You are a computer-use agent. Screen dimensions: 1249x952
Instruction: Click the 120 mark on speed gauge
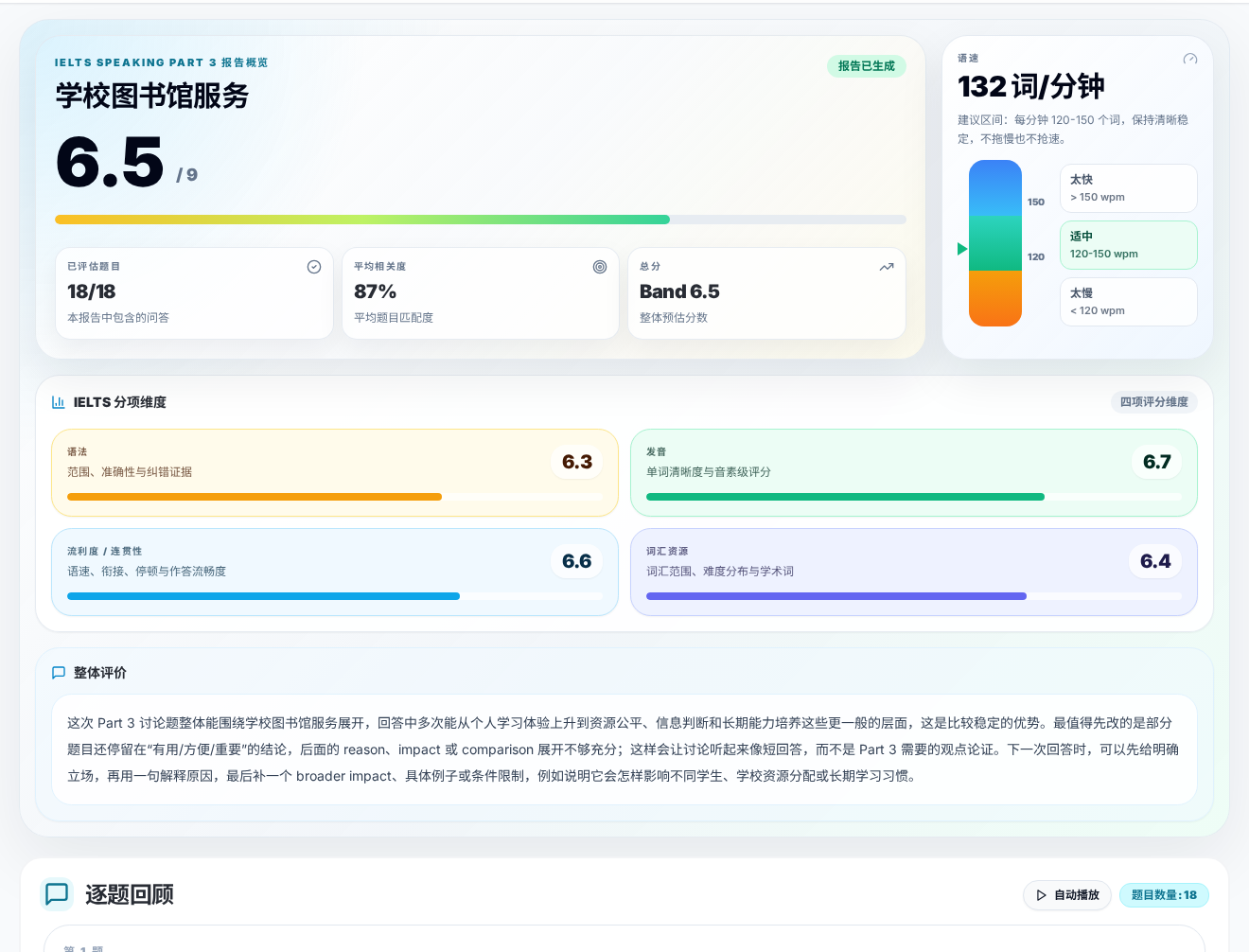click(1036, 257)
